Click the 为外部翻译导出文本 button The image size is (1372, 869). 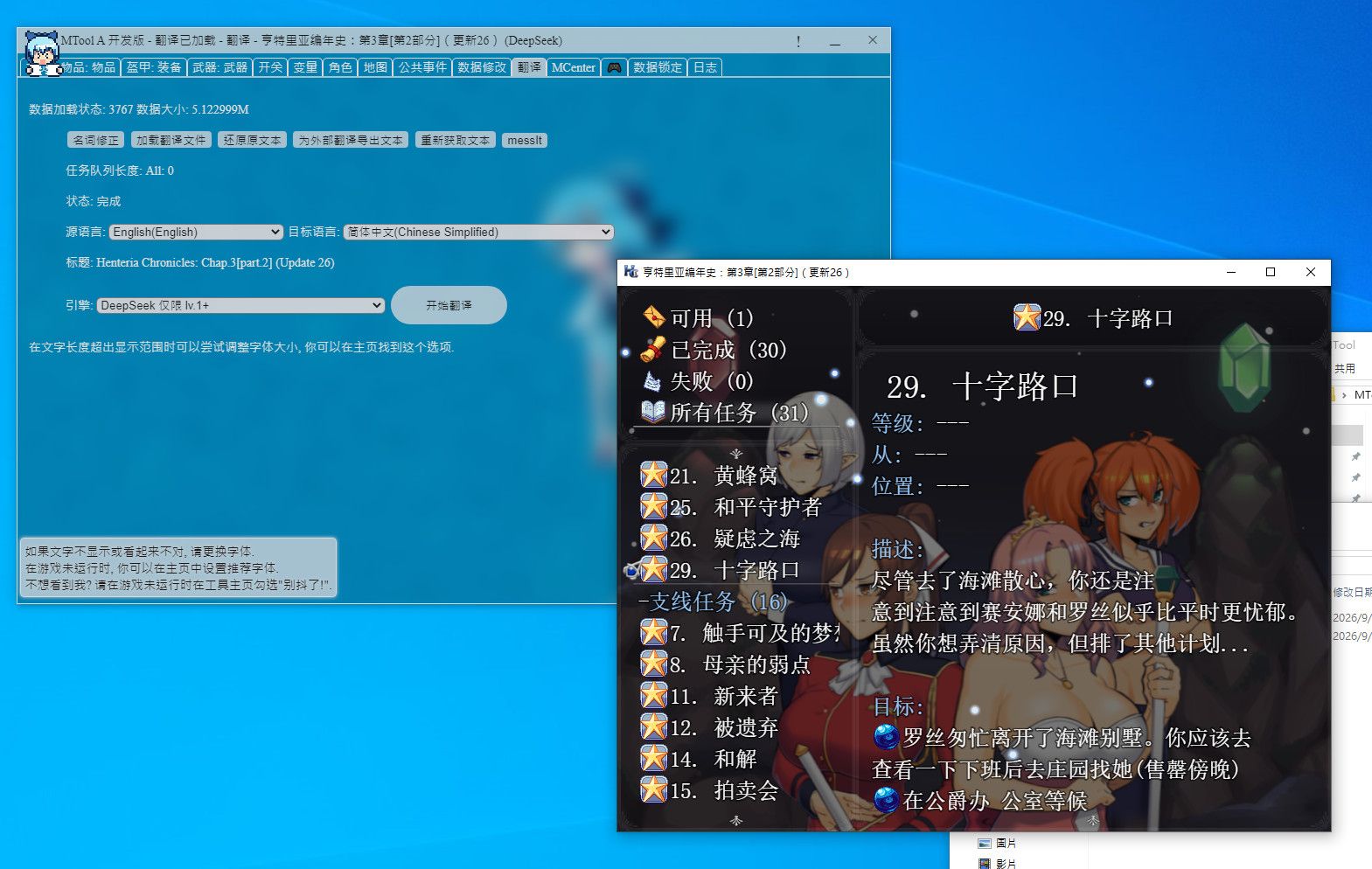351,140
